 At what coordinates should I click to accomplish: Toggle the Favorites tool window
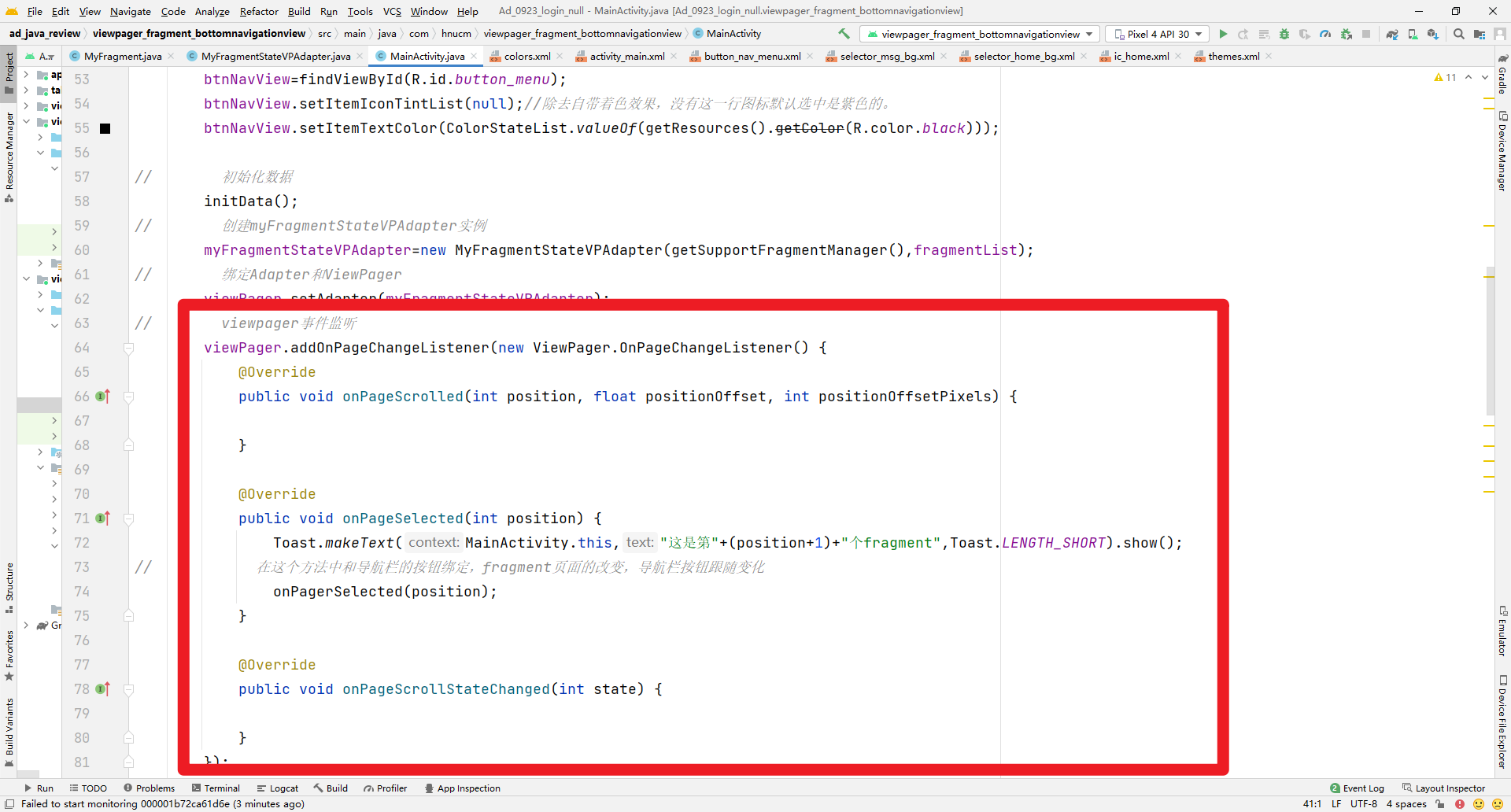coord(9,655)
